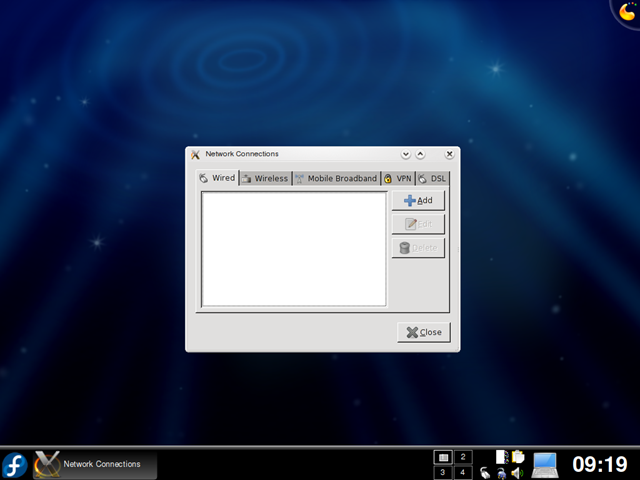Click the lock-shaped security tray icon
Image resolution: width=640 pixels, height=480 pixels.
[x=502, y=473]
